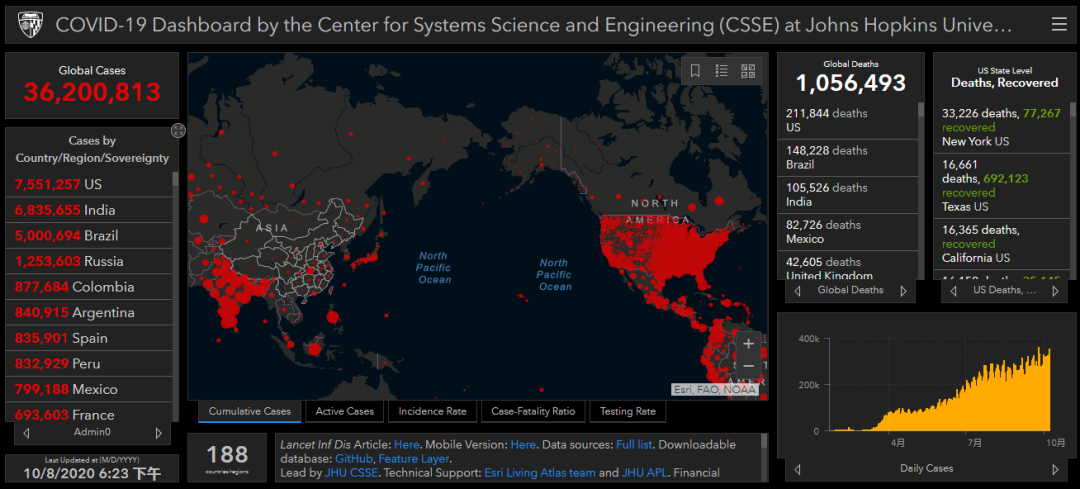Viewport: 1080px width, 489px height.
Task: Click right arrow beside Global Deaths
Action: [x=903, y=291]
